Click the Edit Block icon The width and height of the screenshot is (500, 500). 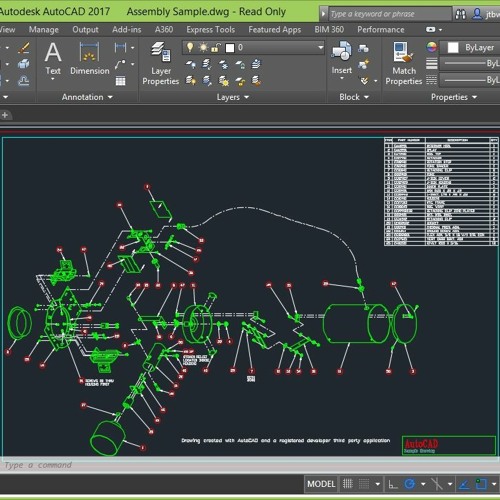tap(363, 64)
